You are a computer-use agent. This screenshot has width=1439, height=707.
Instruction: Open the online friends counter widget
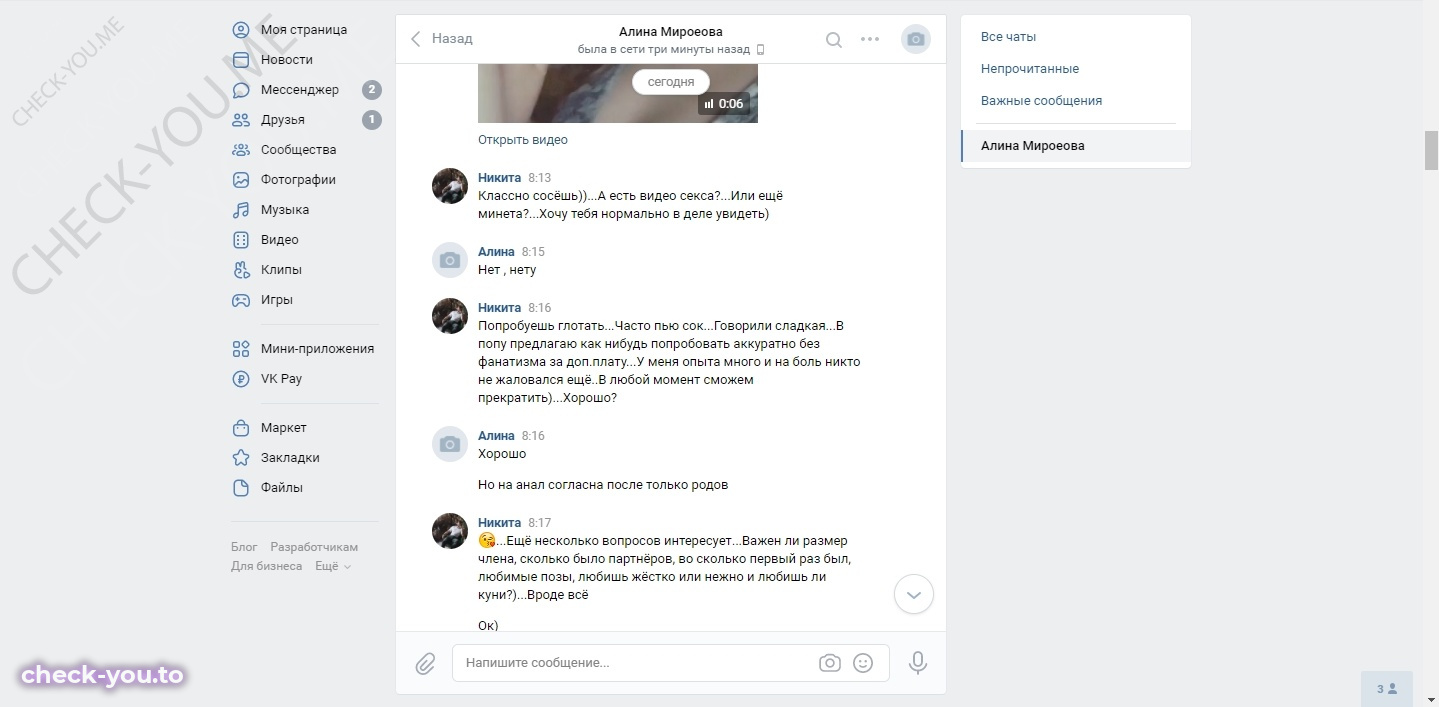coord(1386,689)
